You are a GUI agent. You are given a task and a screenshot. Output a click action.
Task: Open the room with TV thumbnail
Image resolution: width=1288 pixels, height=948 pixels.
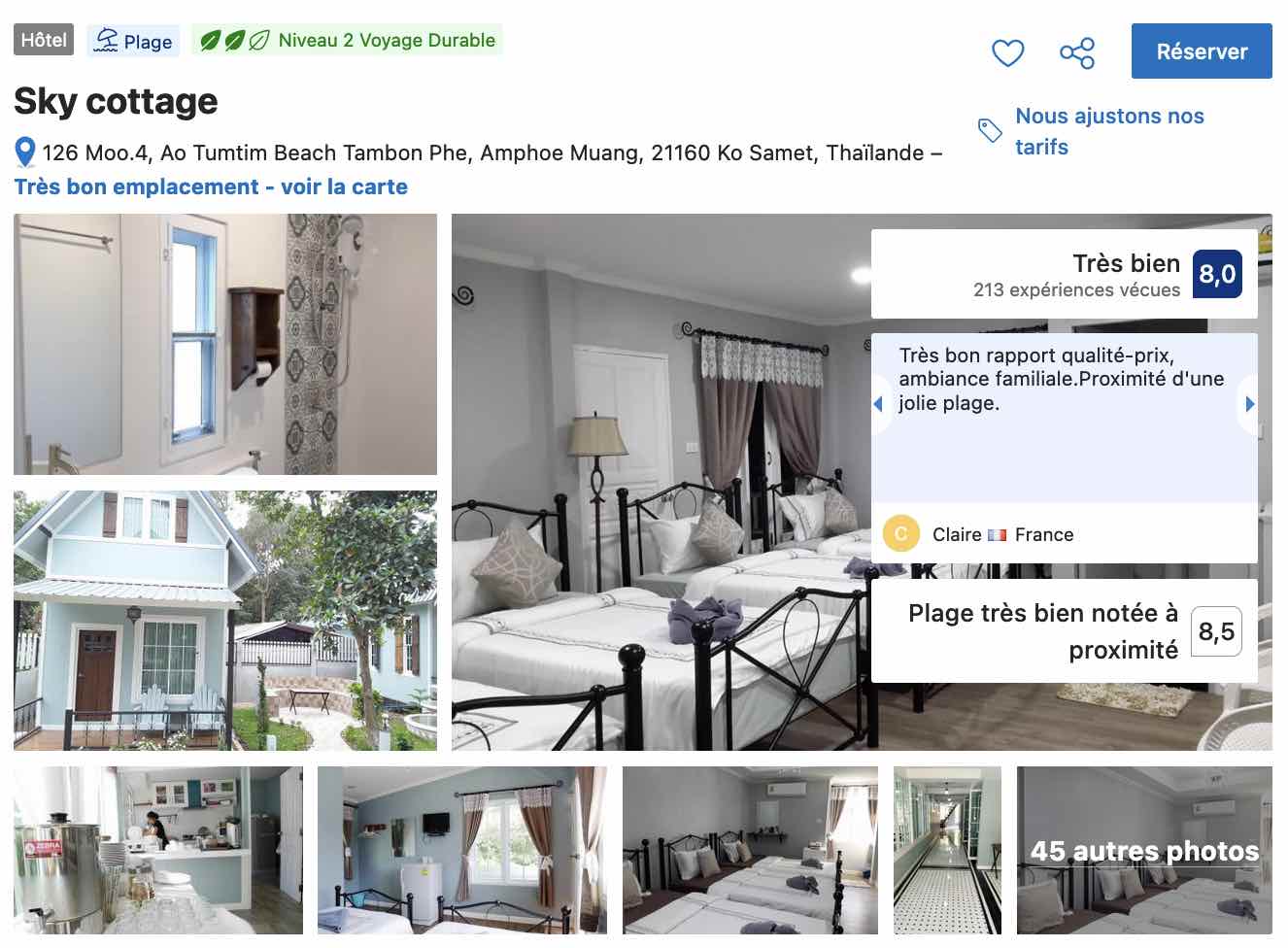[462, 851]
